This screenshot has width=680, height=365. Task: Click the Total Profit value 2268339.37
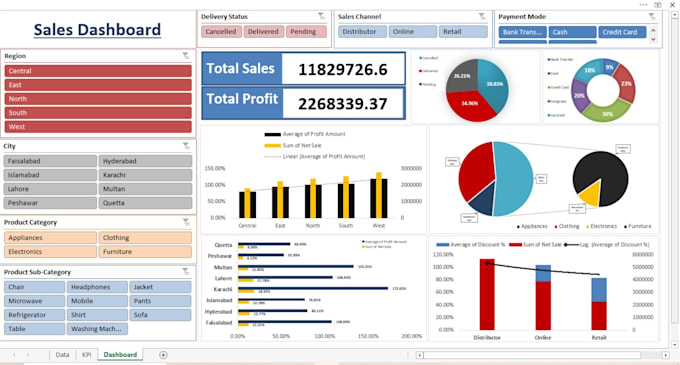click(343, 104)
